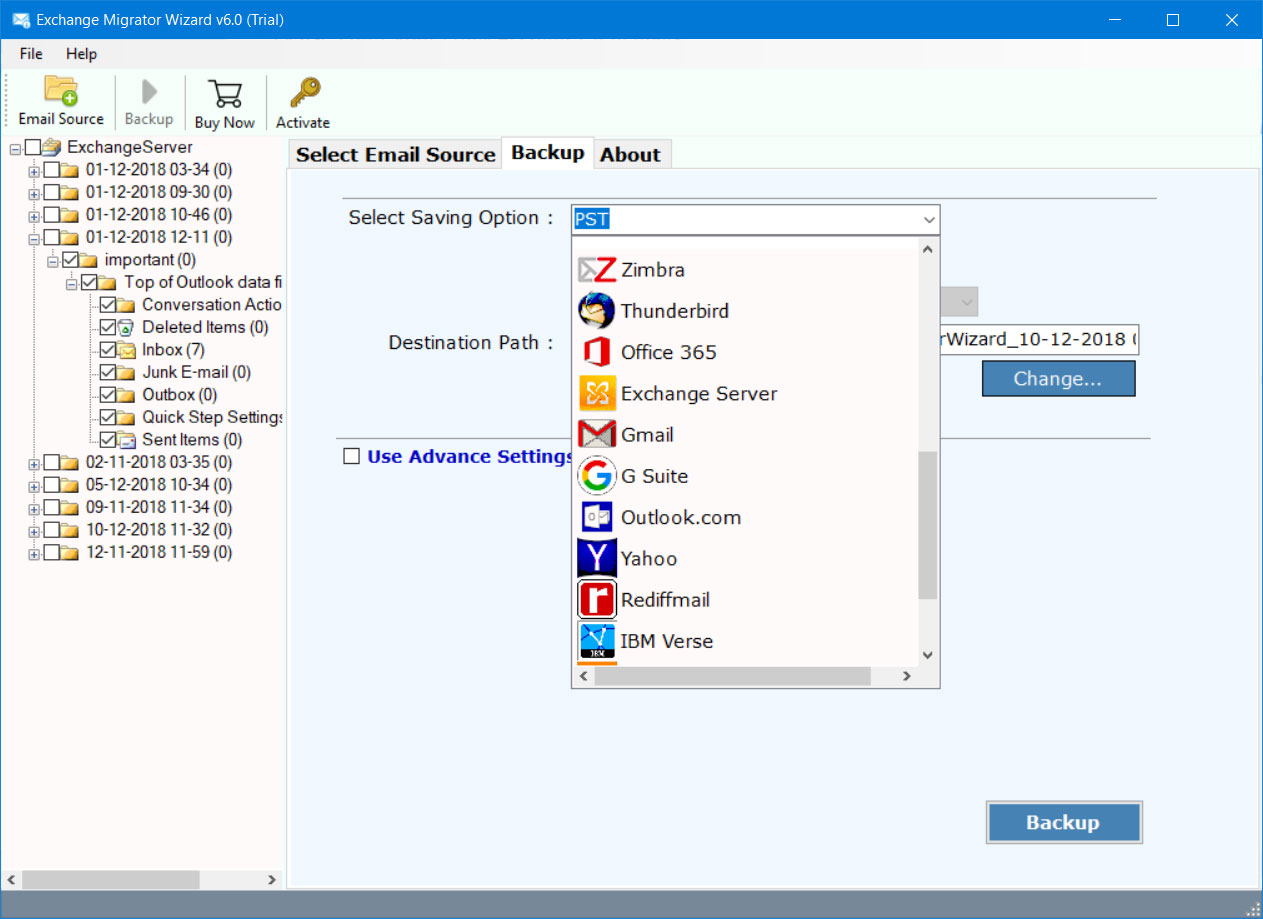Click the folder tree horizontal scrollbar thumb
This screenshot has width=1263, height=919.
(x=110, y=879)
